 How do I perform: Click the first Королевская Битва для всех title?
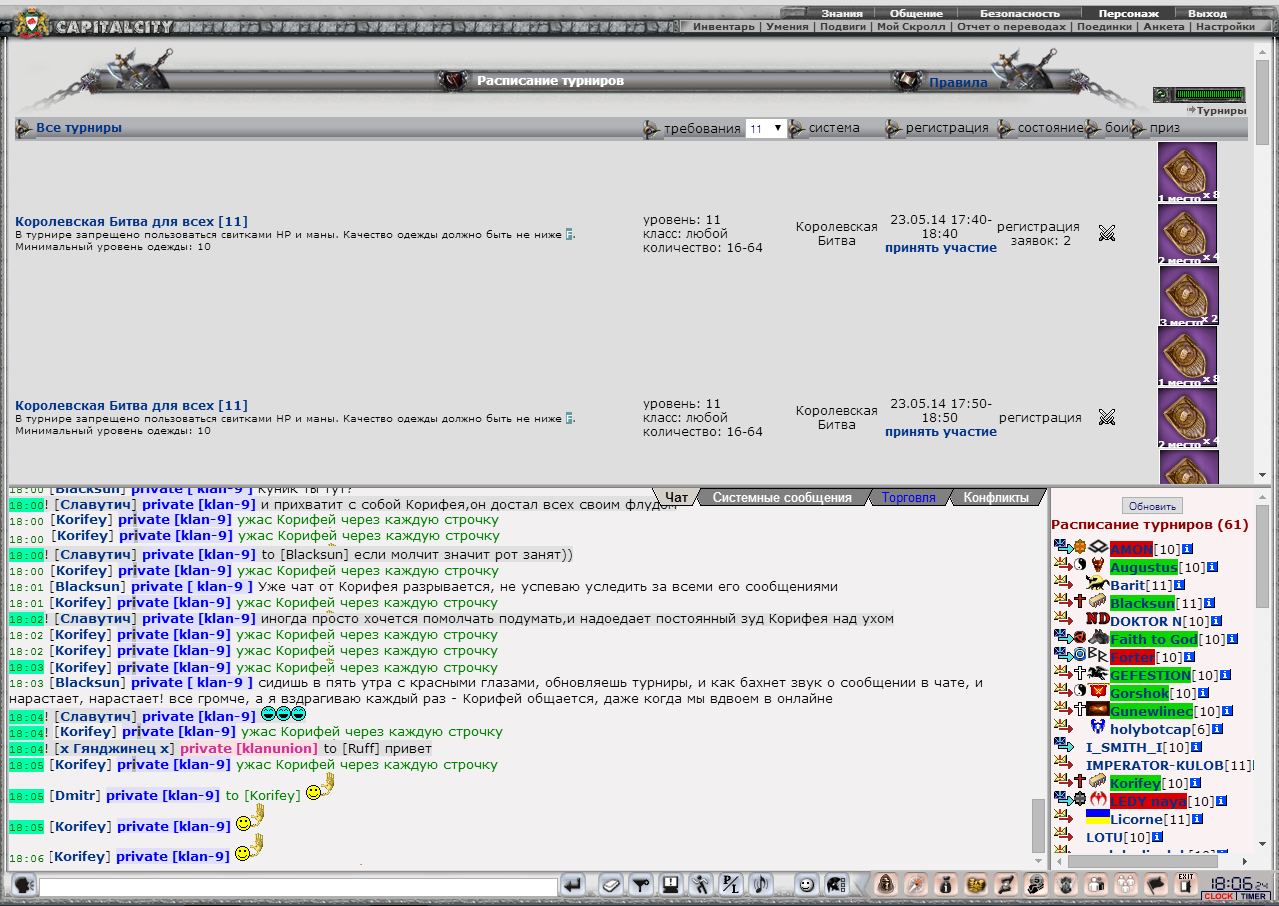(x=131, y=221)
